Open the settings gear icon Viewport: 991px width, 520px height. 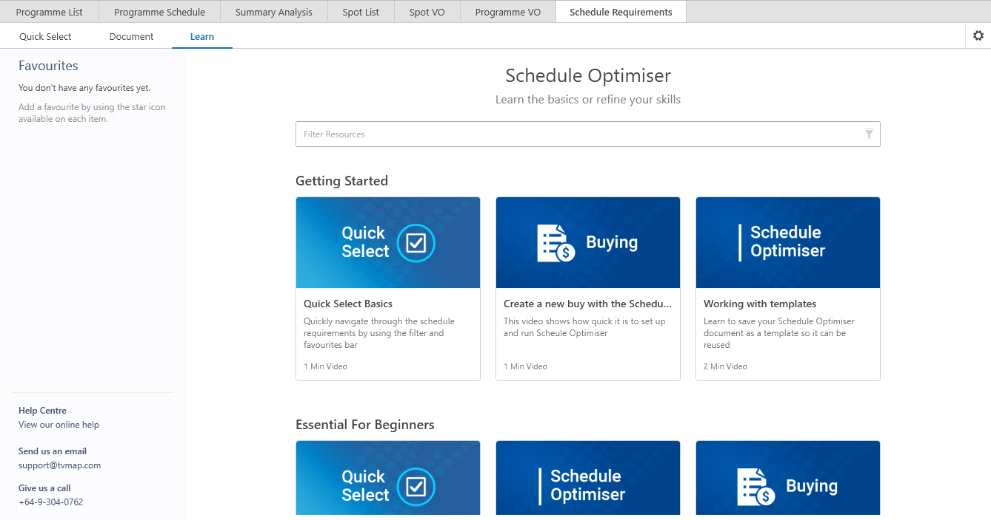click(978, 36)
